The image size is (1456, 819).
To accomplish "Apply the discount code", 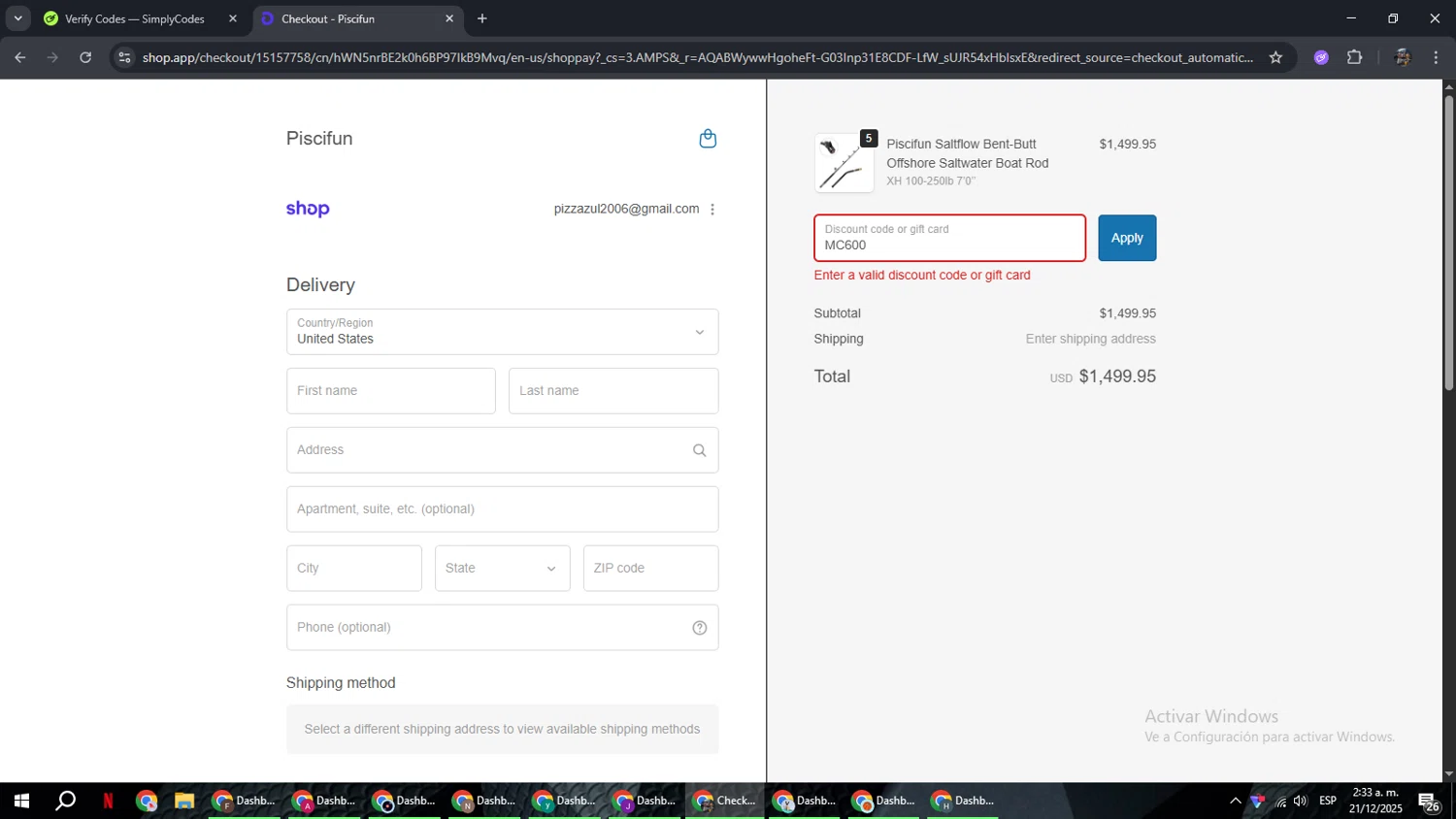I will (1127, 238).
